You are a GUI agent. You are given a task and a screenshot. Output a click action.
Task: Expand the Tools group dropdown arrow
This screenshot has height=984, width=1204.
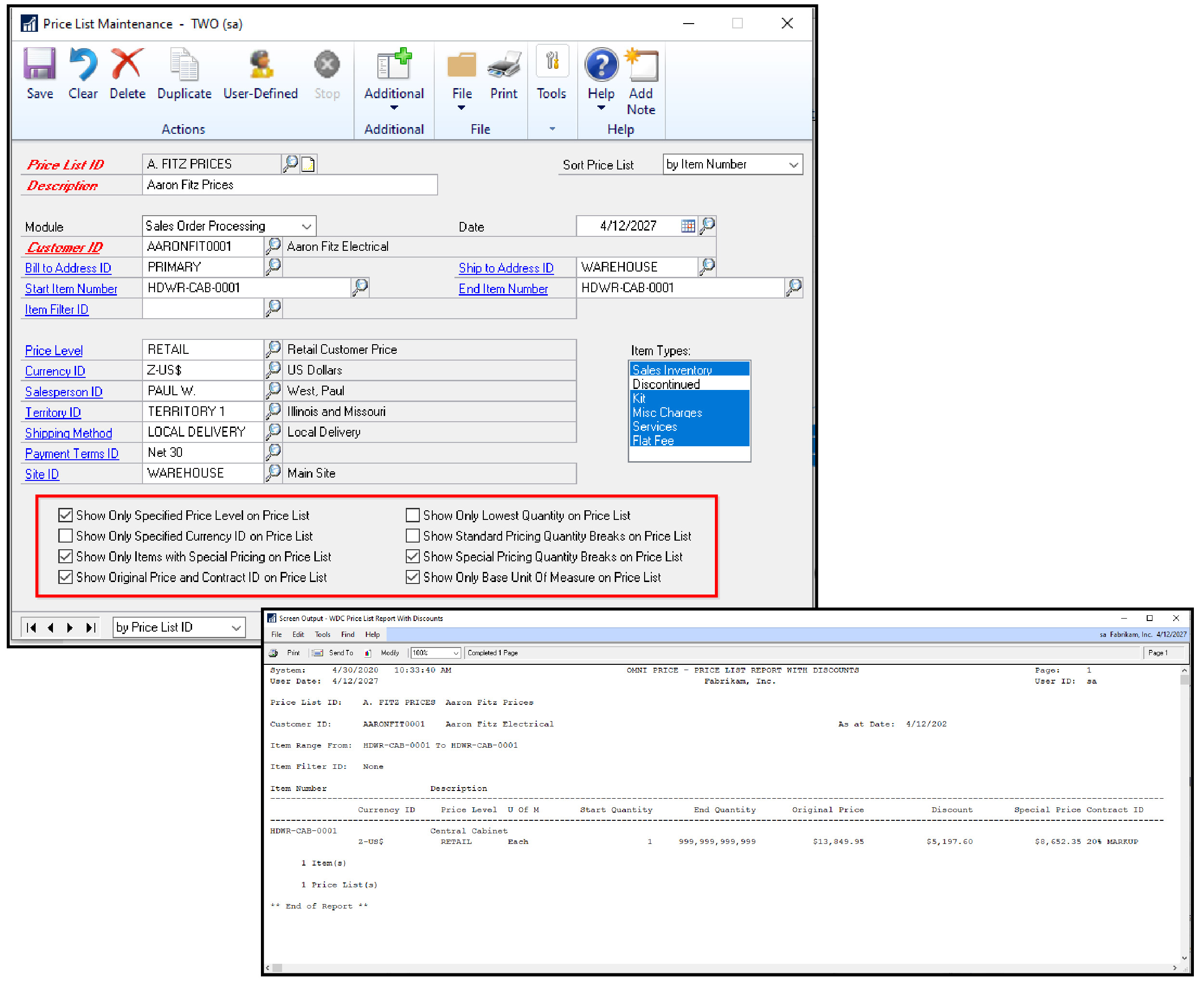tap(552, 129)
